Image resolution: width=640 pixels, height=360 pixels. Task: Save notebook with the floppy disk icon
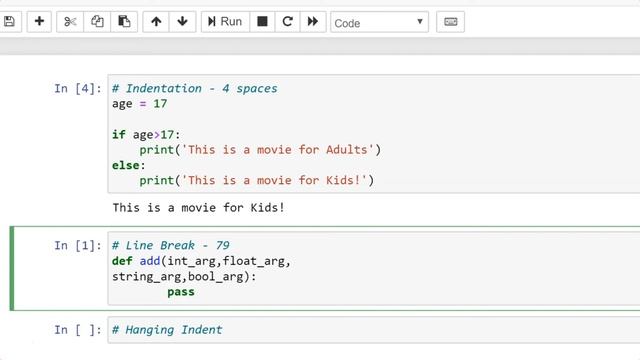pos(9,22)
